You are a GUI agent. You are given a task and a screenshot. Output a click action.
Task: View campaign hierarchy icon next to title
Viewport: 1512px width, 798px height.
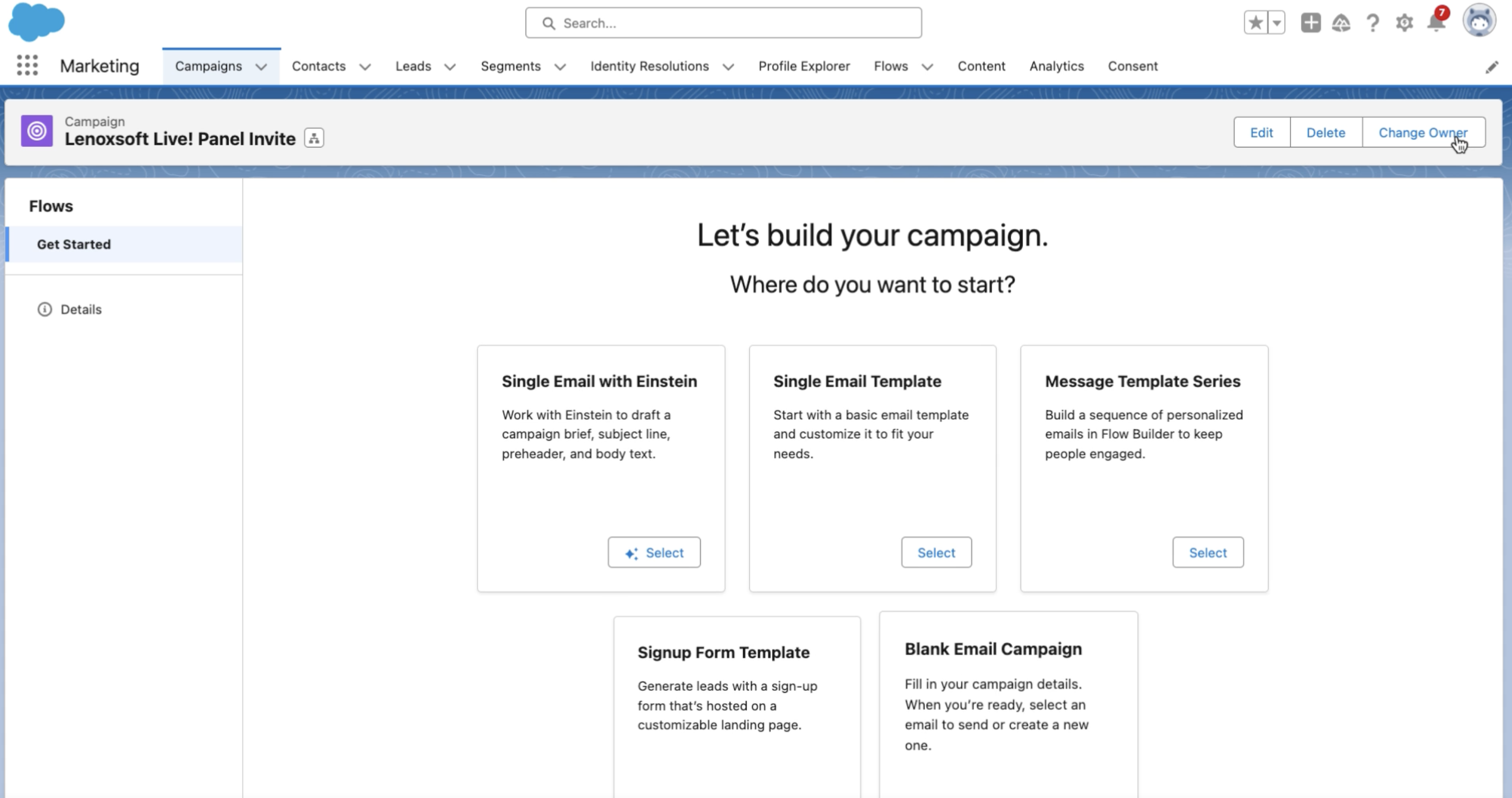[314, 139]
